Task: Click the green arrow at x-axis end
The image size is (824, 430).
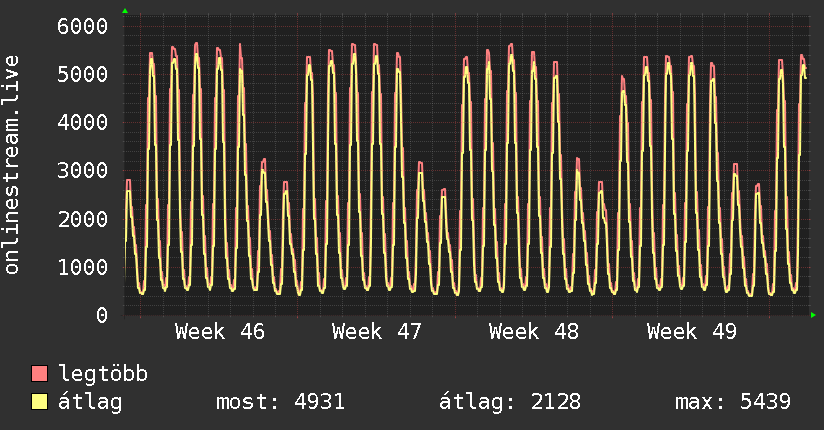Action: (813, 315)
